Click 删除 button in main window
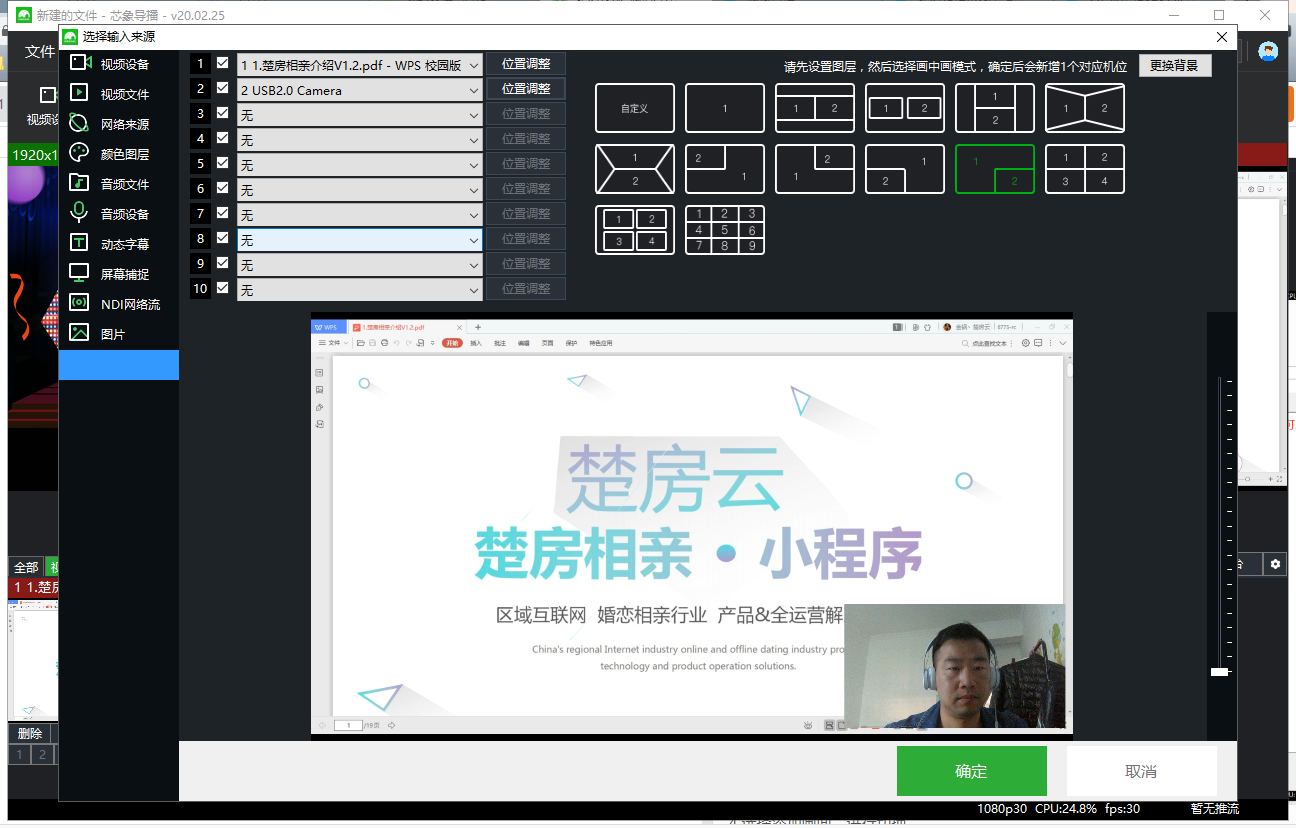Image resolution: width=1296 pixels, height=828 pixels. (x=30, y=733)
